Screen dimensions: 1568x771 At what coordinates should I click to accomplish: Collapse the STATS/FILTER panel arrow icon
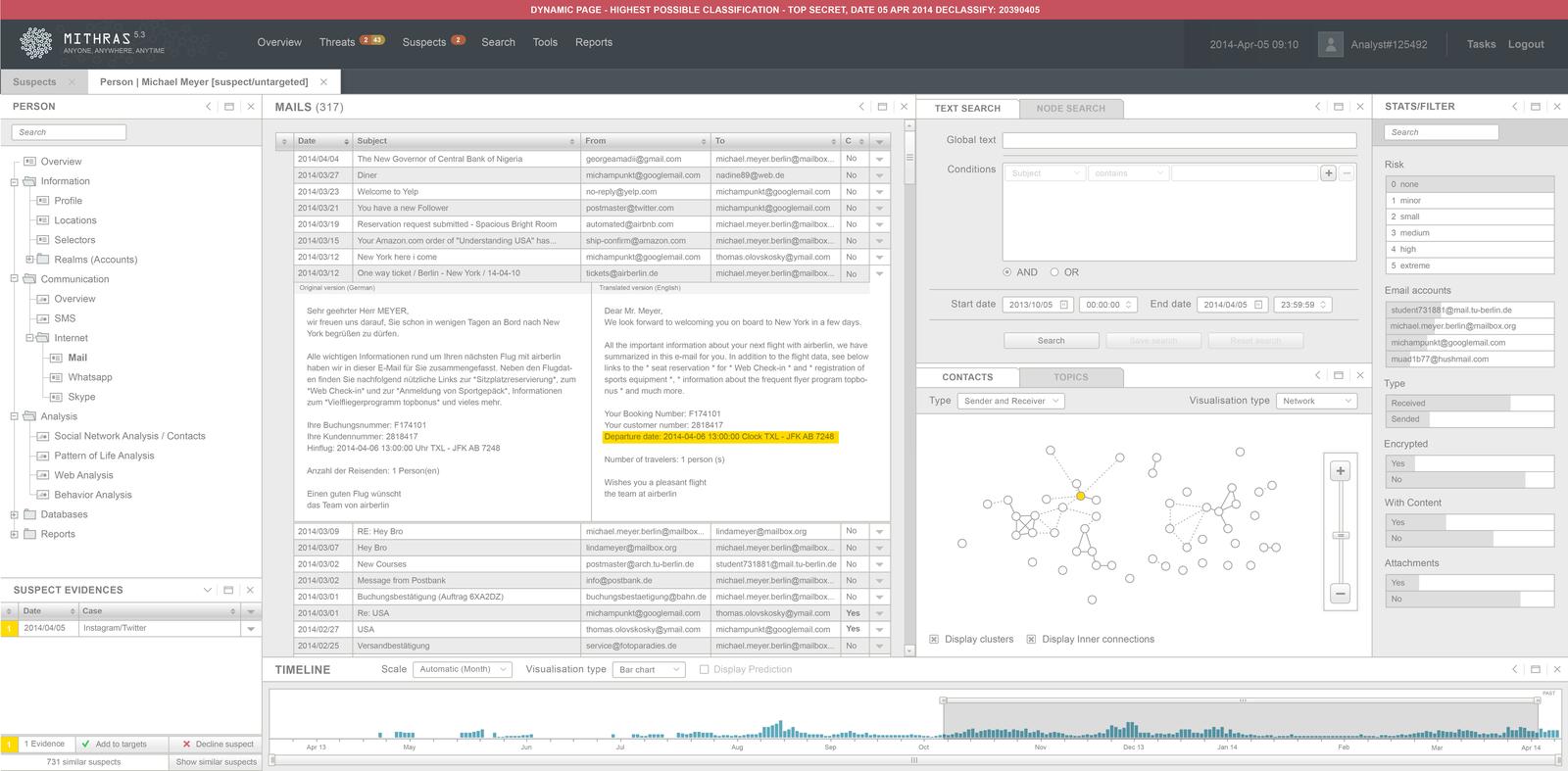[x=1514, y=106]
